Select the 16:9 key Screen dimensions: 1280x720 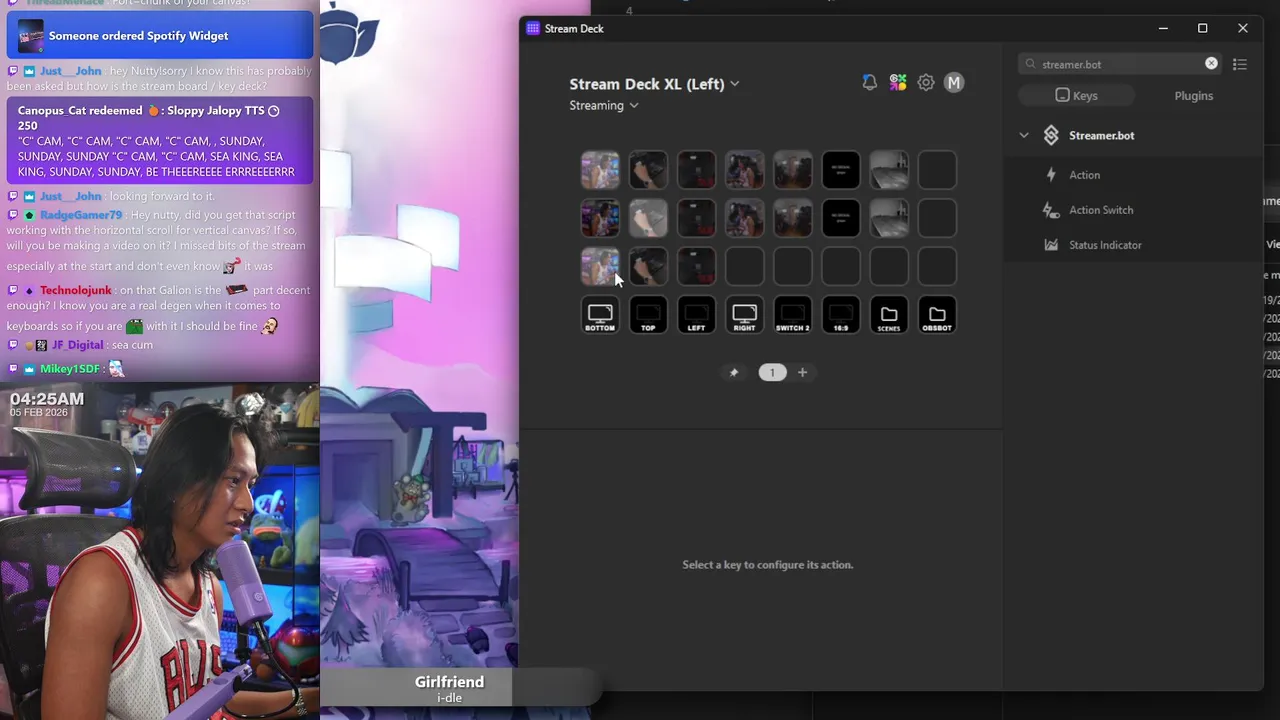coord(840,315)
